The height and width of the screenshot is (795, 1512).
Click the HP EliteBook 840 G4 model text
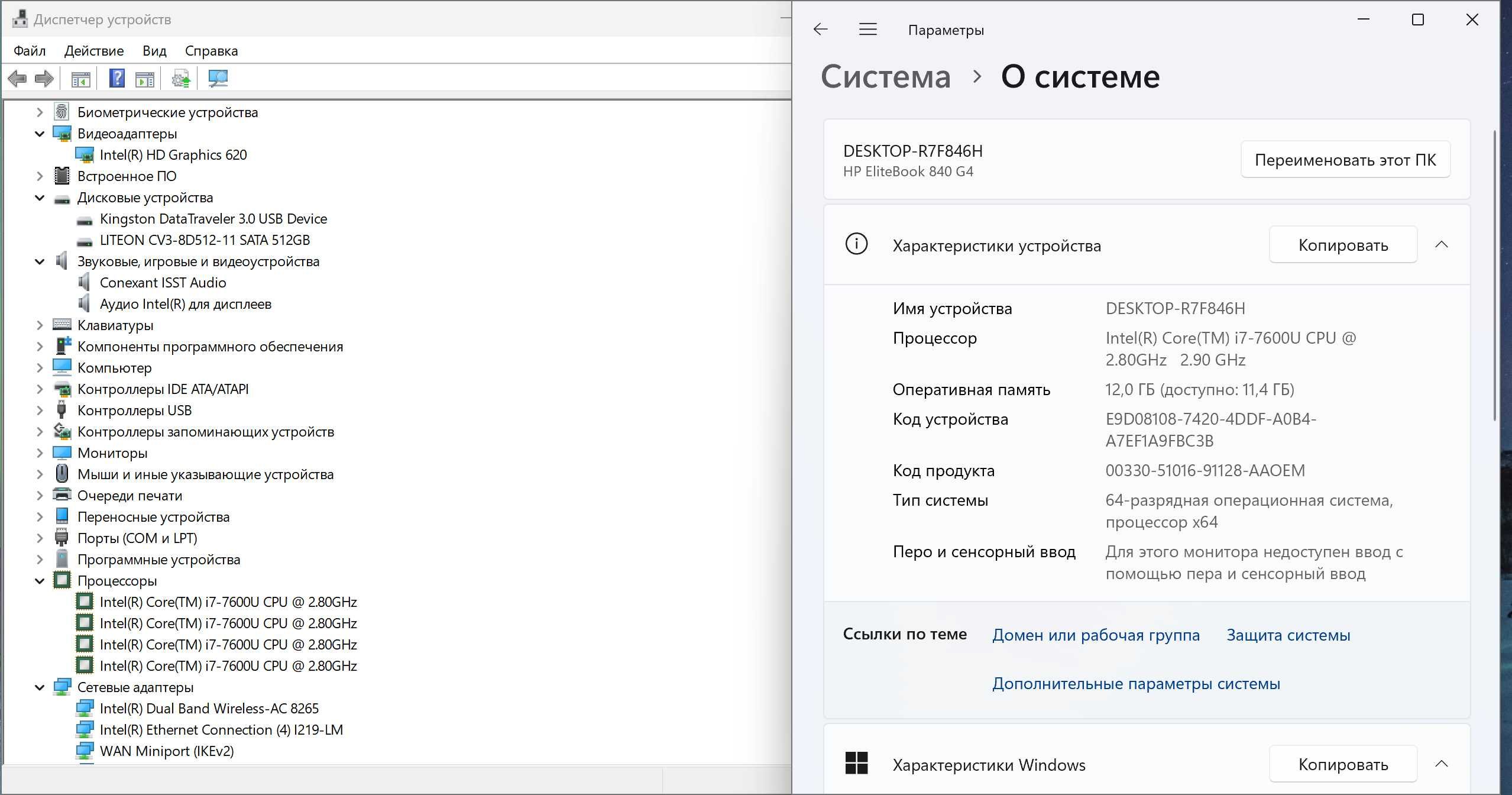click(908, 172)
